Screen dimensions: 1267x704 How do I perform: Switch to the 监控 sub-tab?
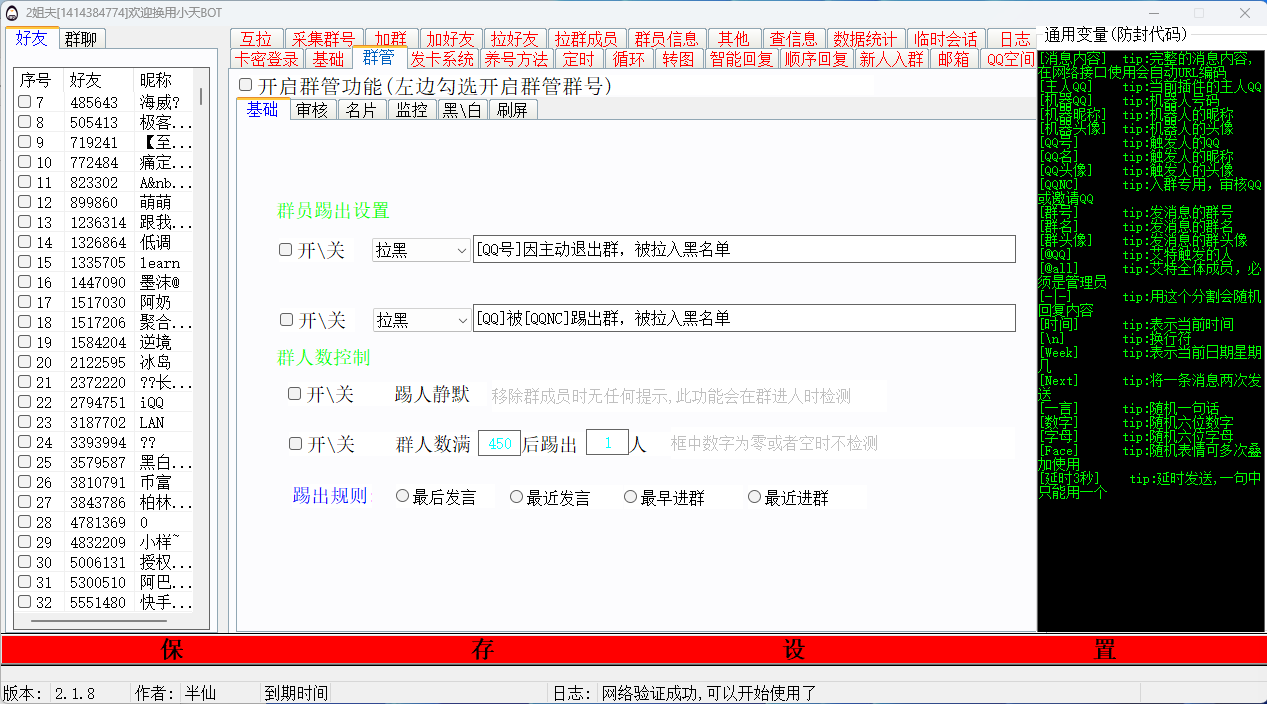click(x=411, y=110)
